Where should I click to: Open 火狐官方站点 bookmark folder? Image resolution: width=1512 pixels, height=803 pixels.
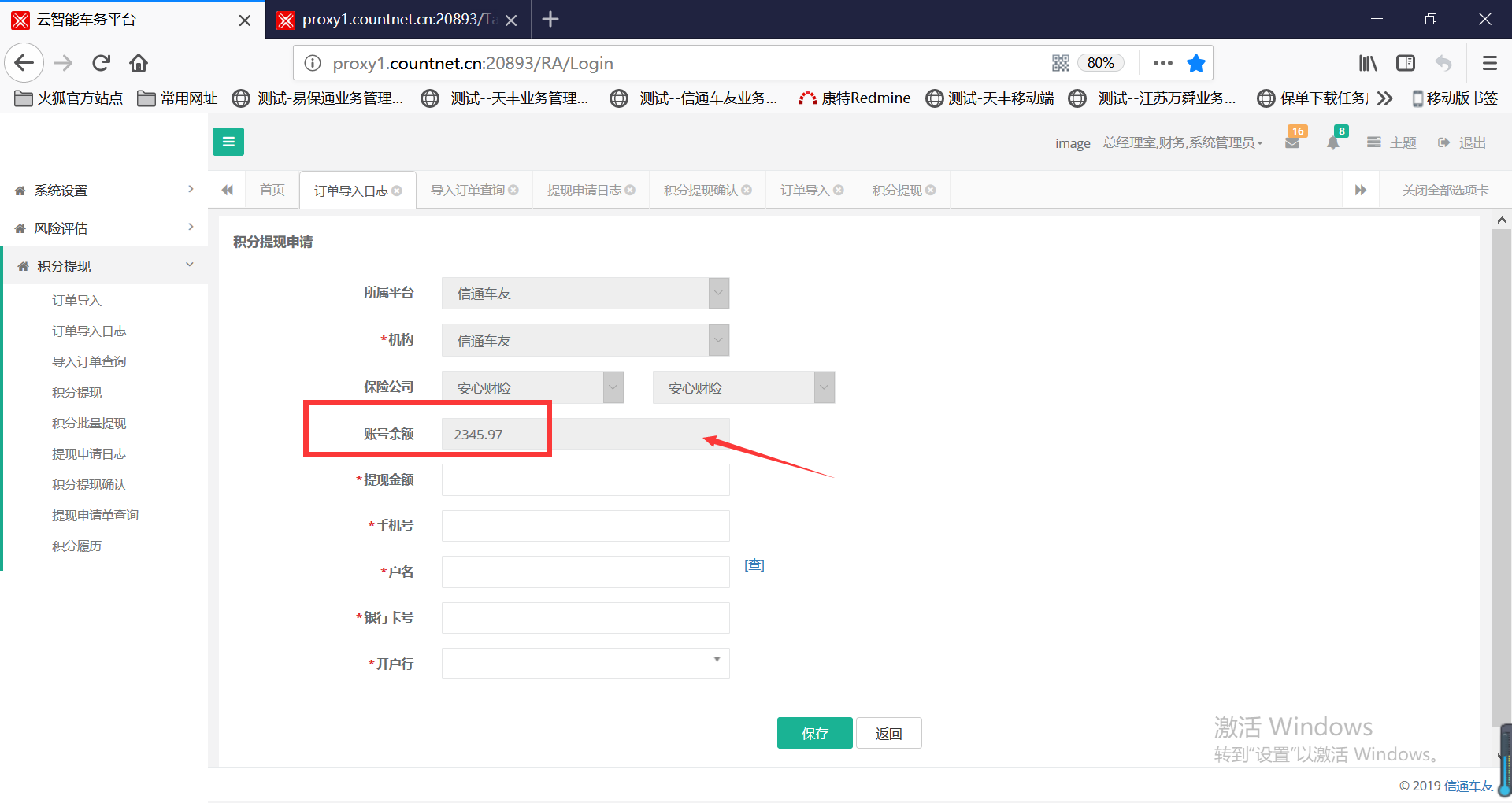point(69,98)
